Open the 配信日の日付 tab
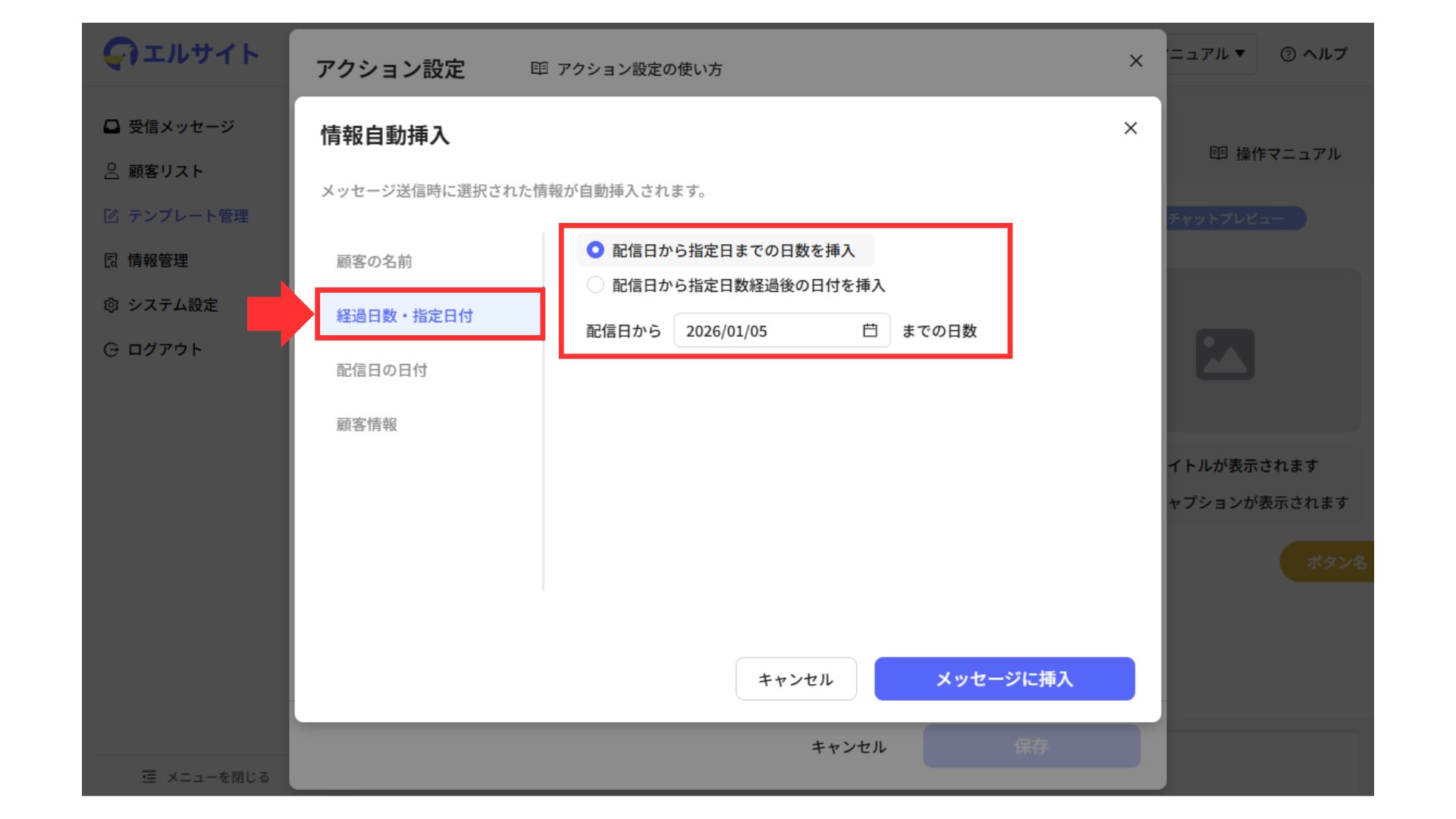This screenshot has height=819, width=1456. pos(381,370)
